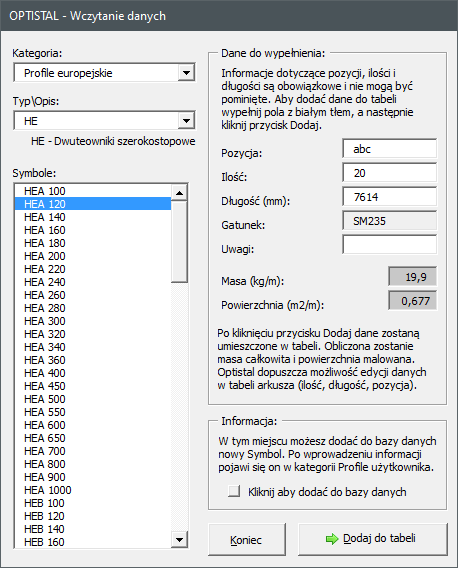This screenshot has height=568, width=458.
Task: Enable checkbox Kliknij aby dodać do bazy danych
Action: click(234, 491)
